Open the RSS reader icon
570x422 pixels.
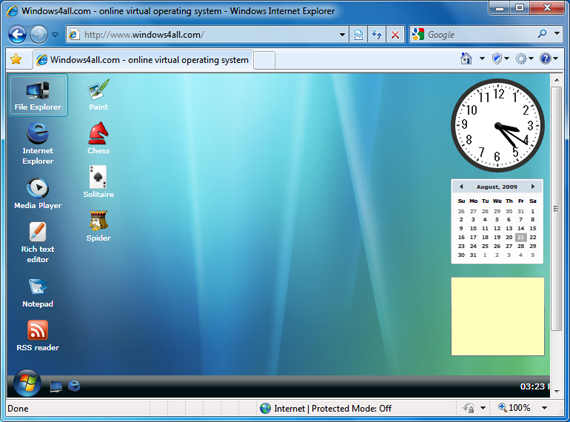click(x=38, y=336)
